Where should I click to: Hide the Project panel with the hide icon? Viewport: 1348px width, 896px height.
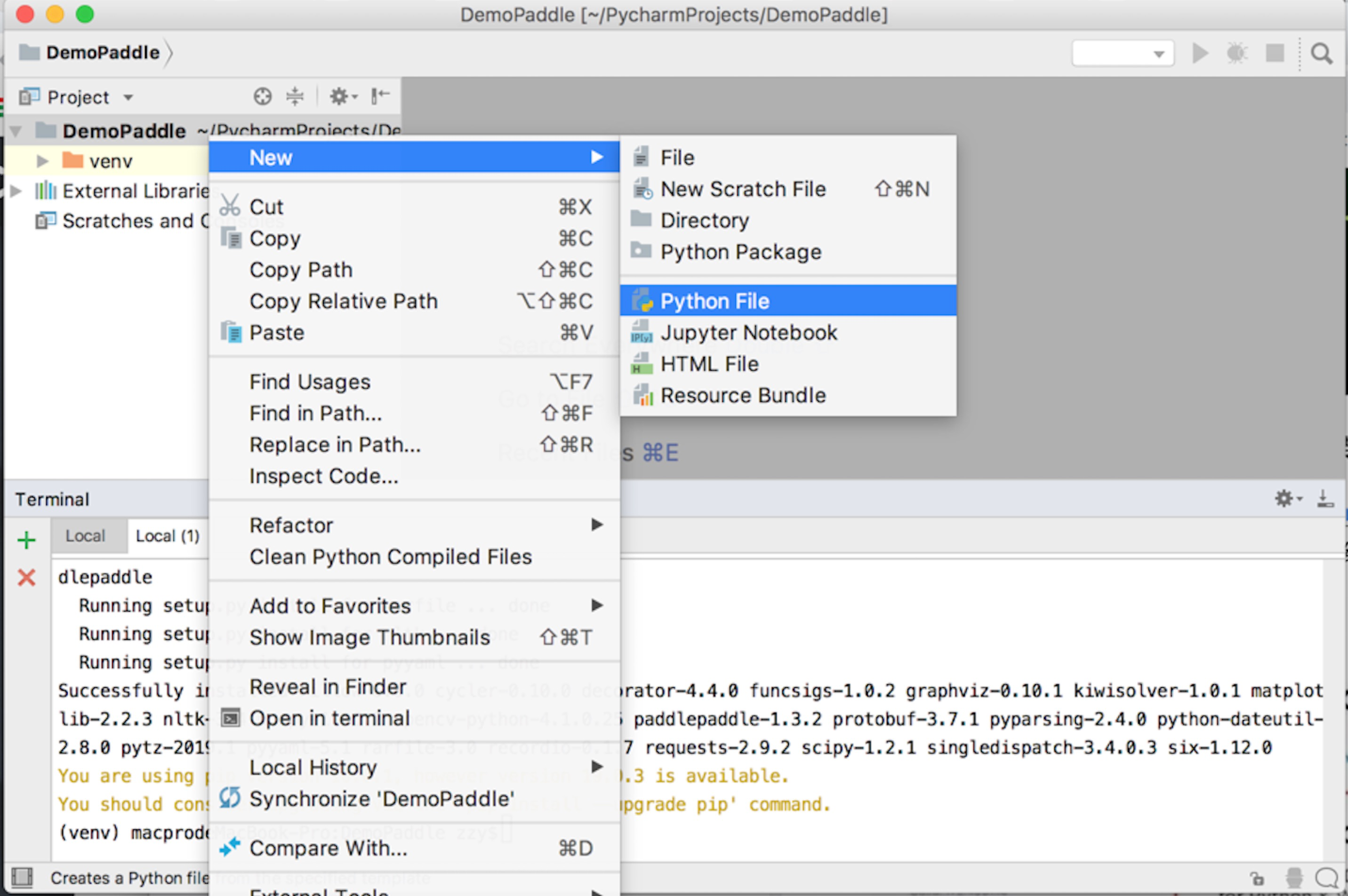coord(380,96)
